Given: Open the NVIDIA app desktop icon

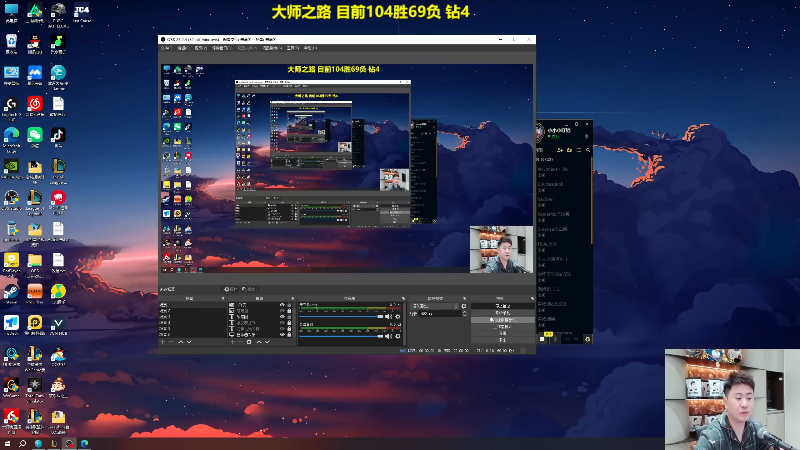Looking at the screenshot, I should click(11, 166).
